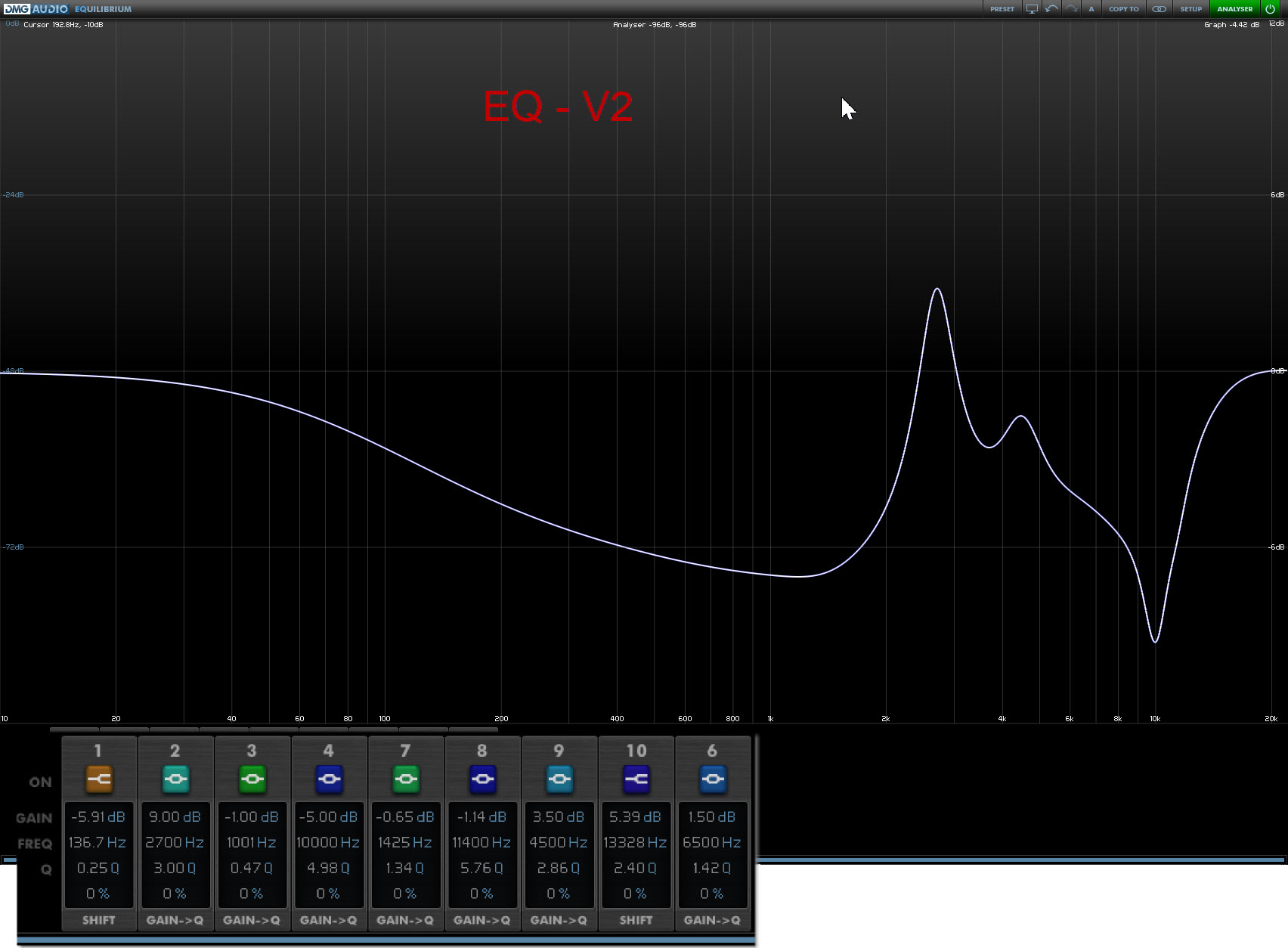Switch to the A state slot

pyautogui.click(x=1091, y=9)
